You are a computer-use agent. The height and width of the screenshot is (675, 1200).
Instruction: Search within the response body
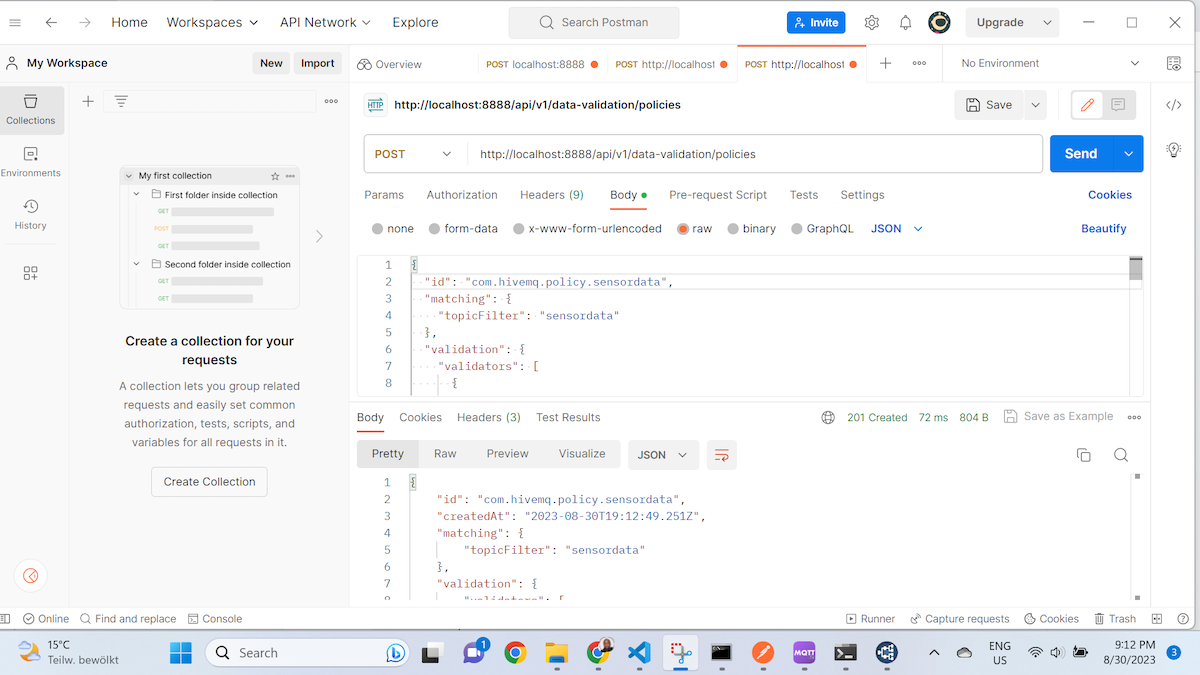(x=1121, y=455)
